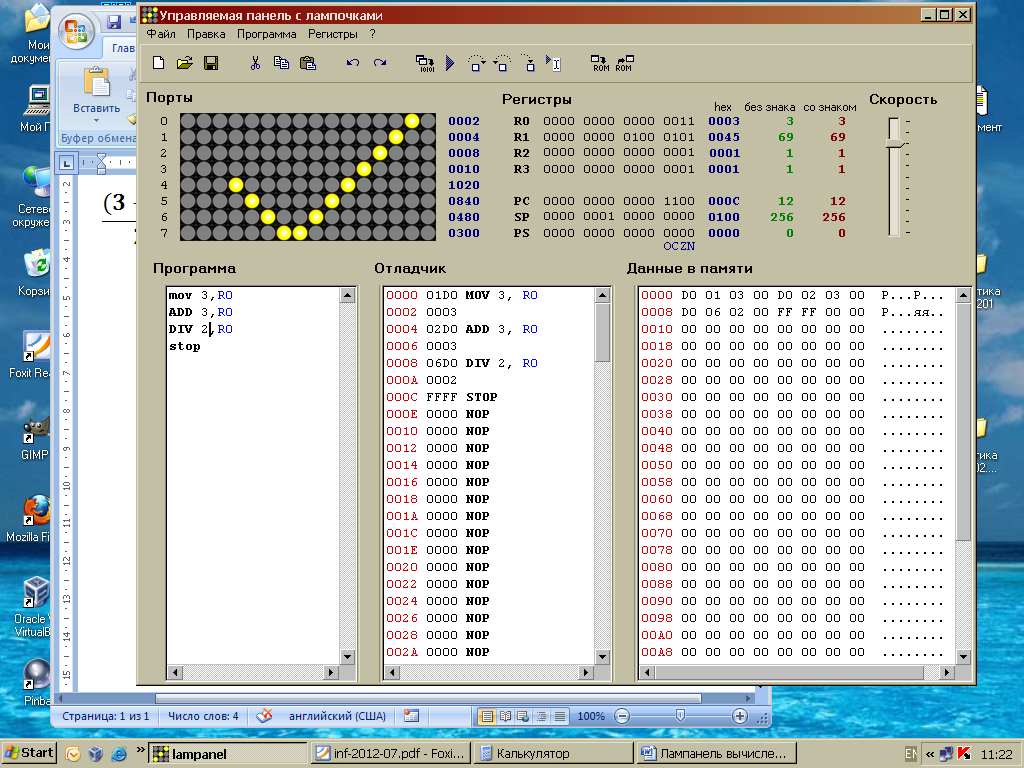Open the Программа menu
Image resolution: width=1024 pixels, height=768 pixels.
point(266,34)
